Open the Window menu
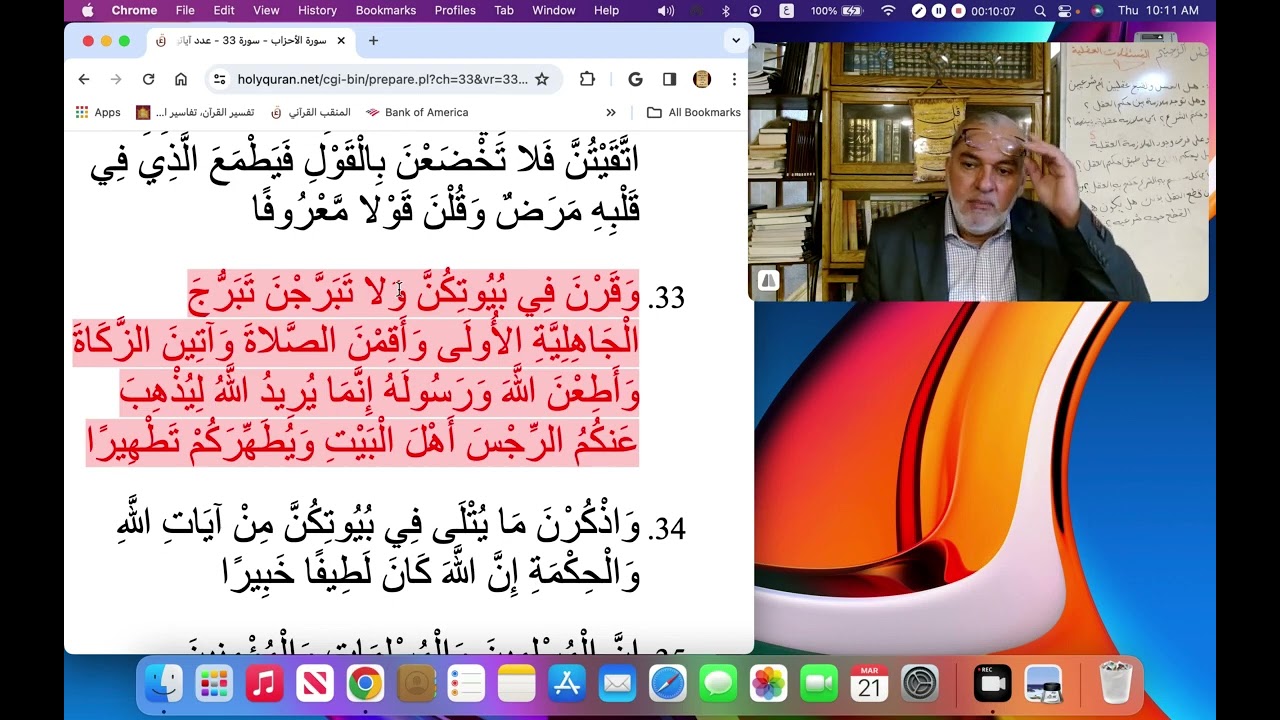The image size is (1280, 720). coord(553,11)
